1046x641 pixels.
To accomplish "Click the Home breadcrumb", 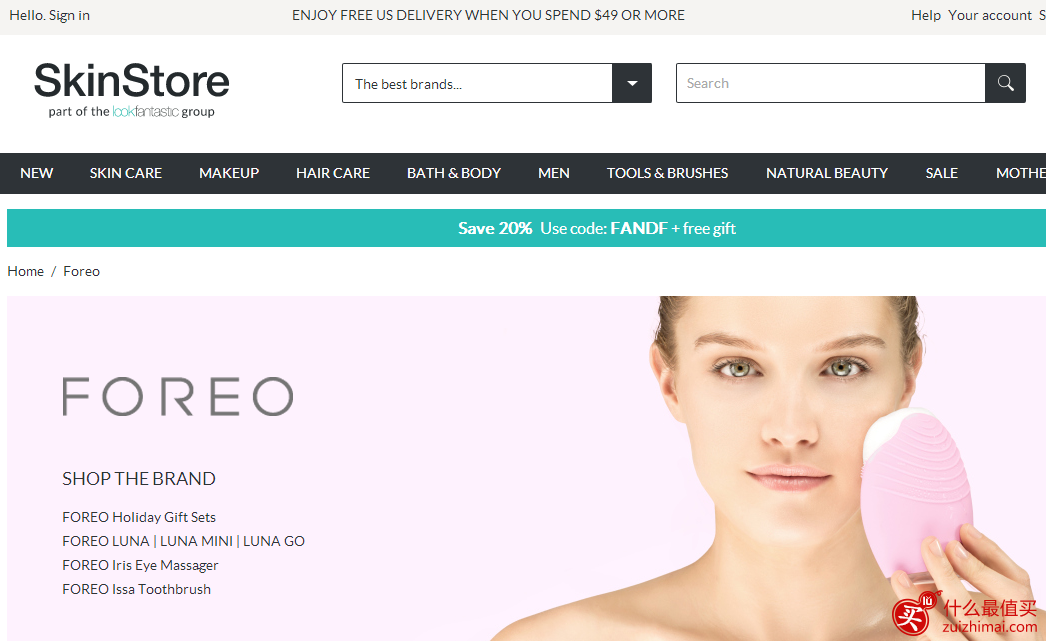I will click(25, 271).
